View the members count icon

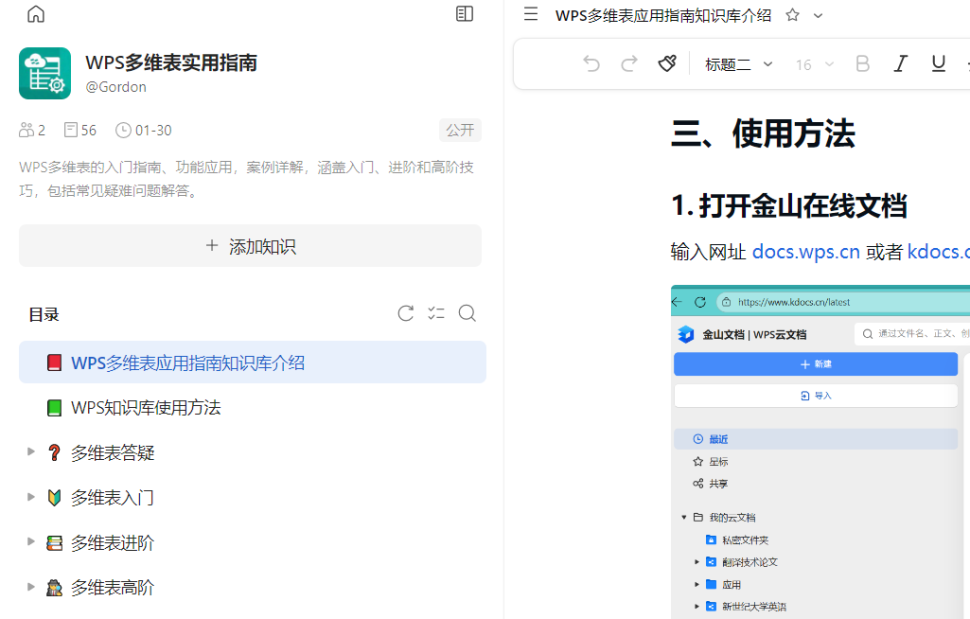pos(27,130)
